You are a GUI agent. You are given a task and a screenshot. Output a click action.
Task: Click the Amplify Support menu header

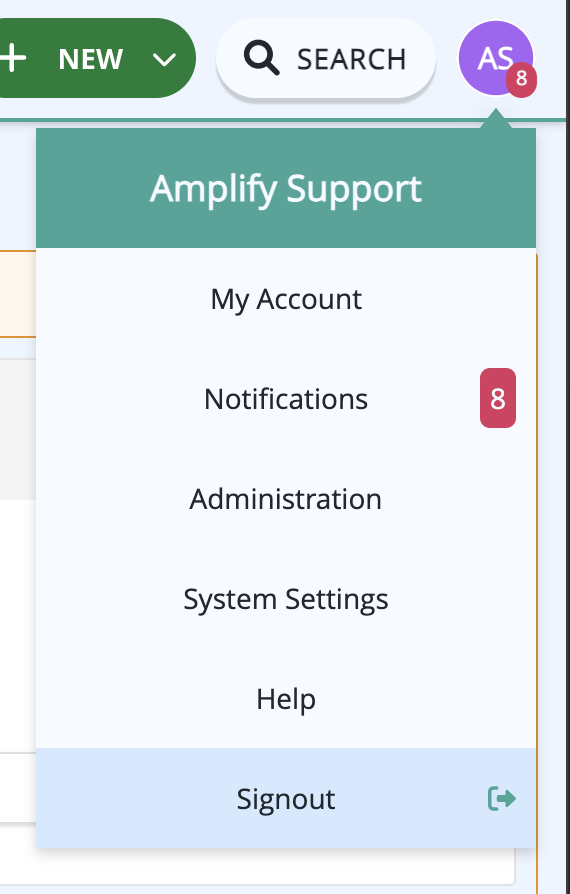click(286, 188)
